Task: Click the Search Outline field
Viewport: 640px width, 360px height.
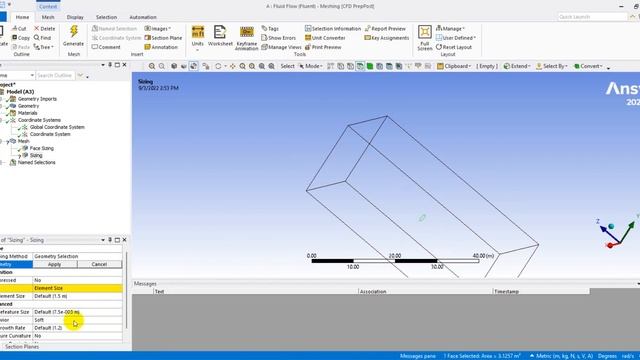Action: click(56, 76)
